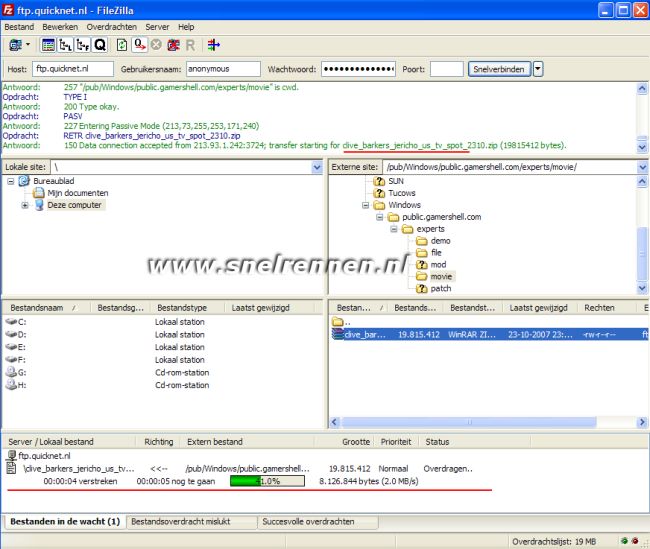Click the parent directory '..' folder icon
This screenshot has width=650, height=549.
click(338, 322)
